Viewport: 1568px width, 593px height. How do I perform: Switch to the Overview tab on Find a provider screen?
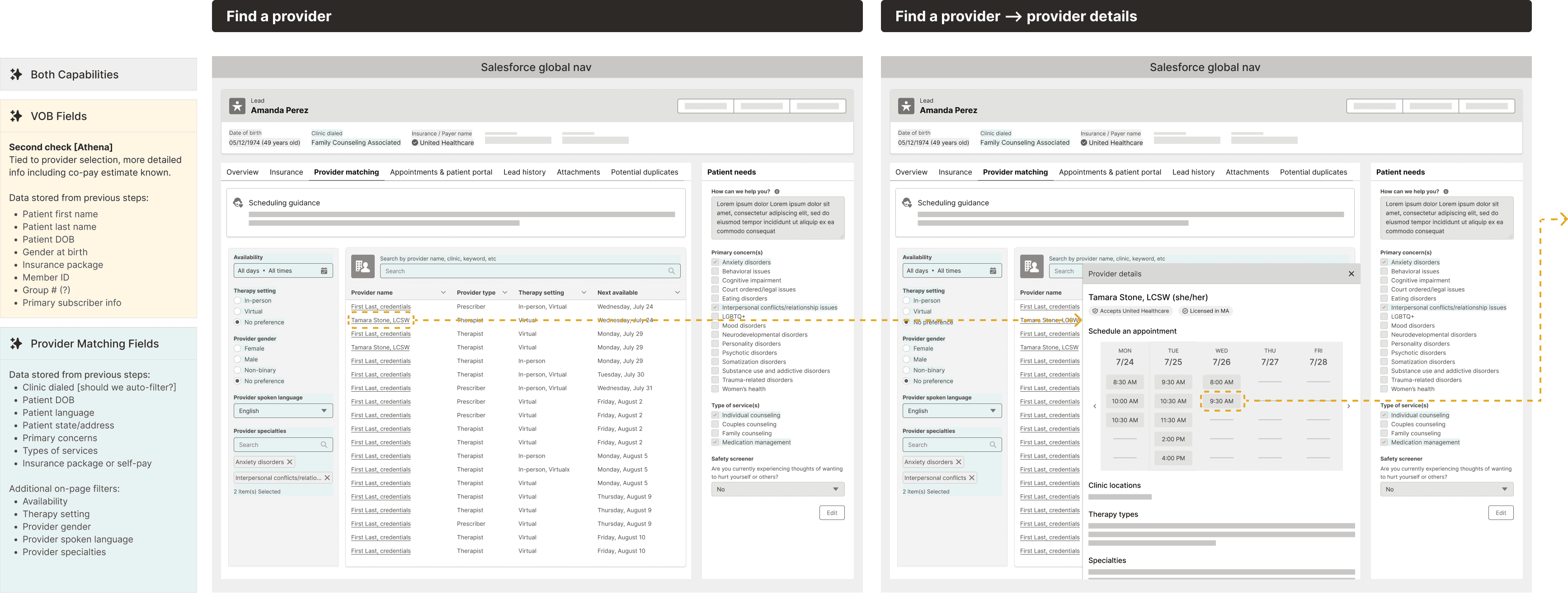(x=242, y=172)
